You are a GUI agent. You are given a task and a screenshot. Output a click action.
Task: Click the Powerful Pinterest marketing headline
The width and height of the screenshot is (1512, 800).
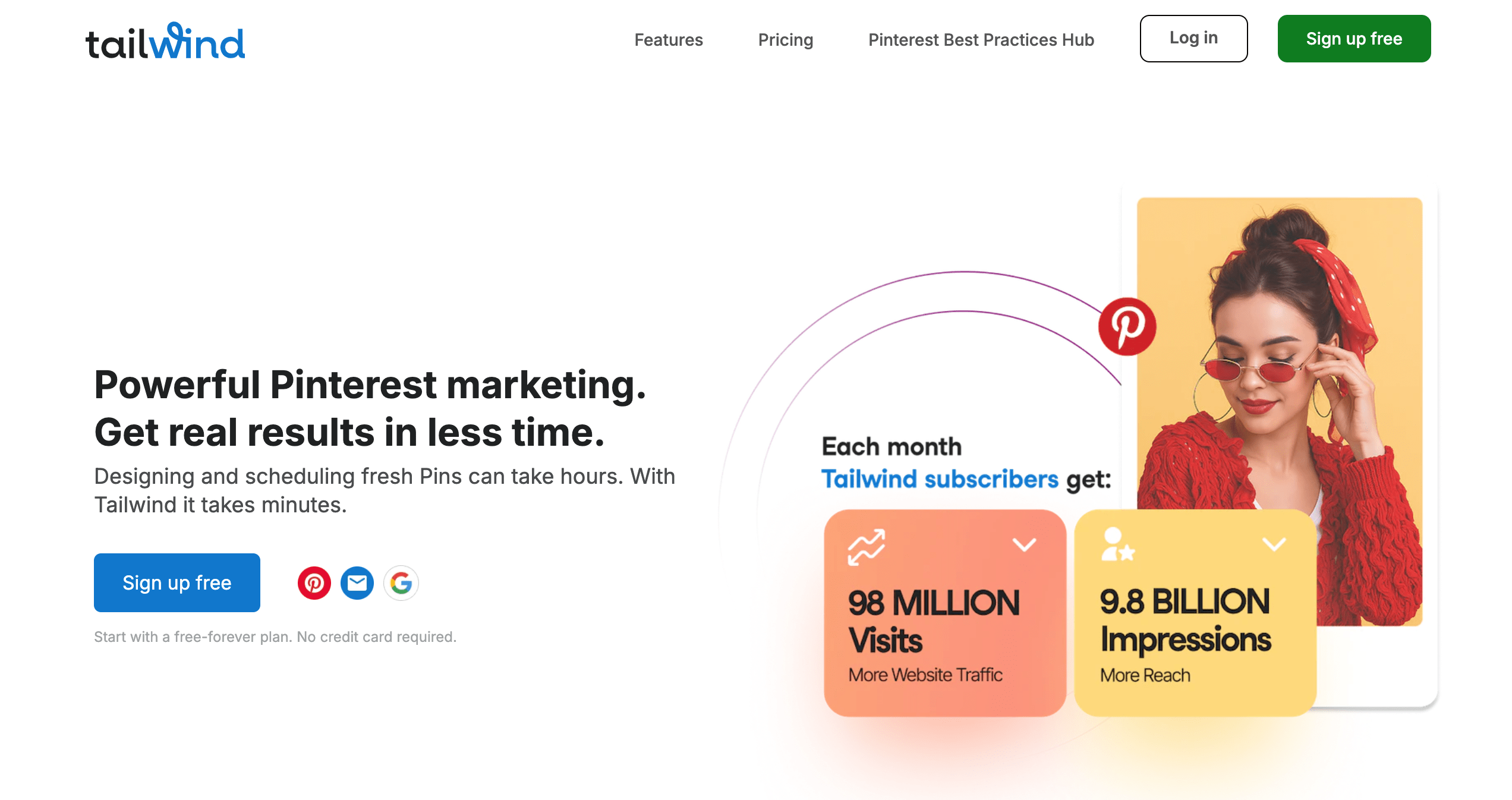click(x=370, y=385)
